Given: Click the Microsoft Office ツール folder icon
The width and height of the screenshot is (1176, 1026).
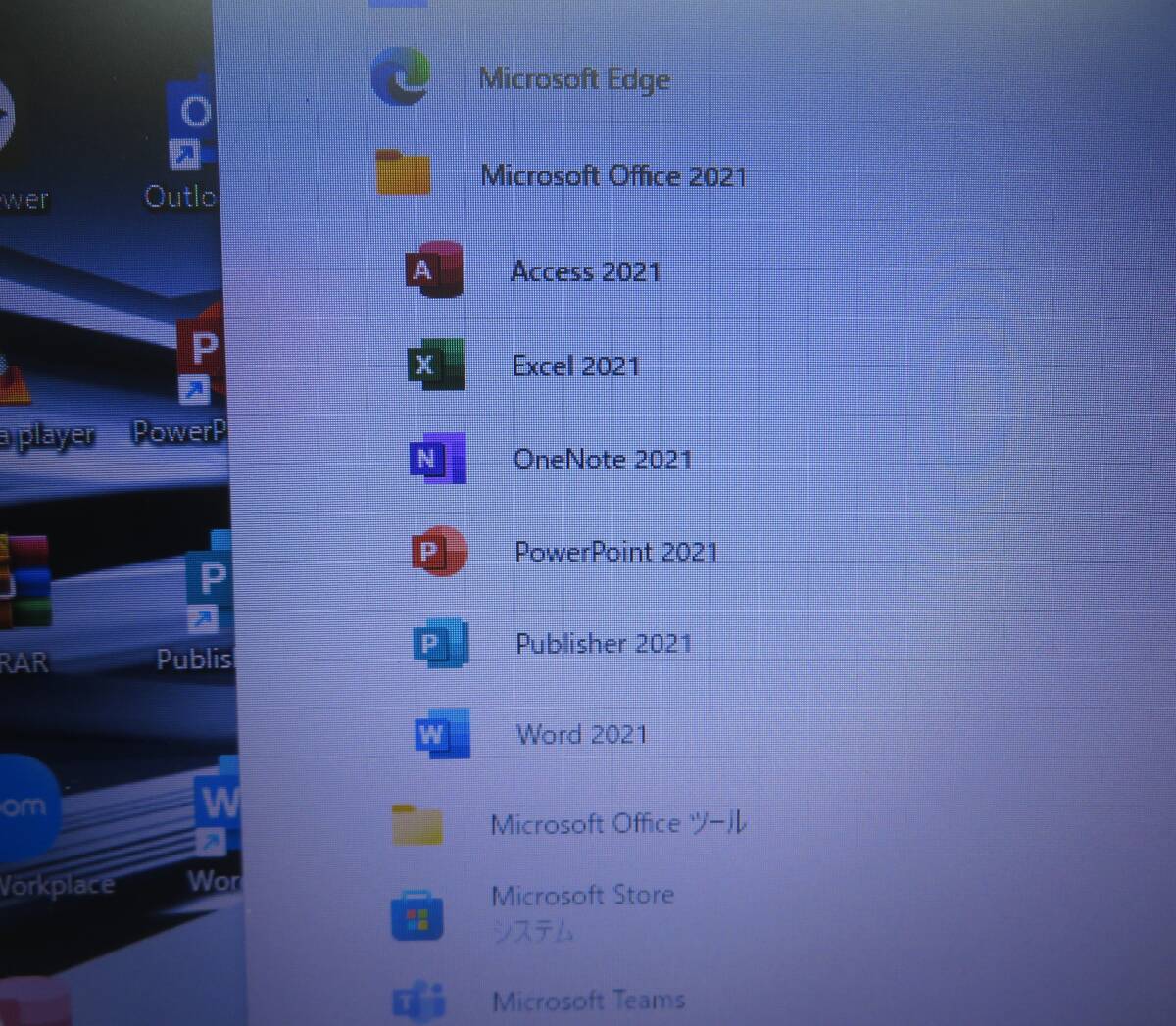Looking at the screenshot, I should pyautogui.click(x=416, y=824).
